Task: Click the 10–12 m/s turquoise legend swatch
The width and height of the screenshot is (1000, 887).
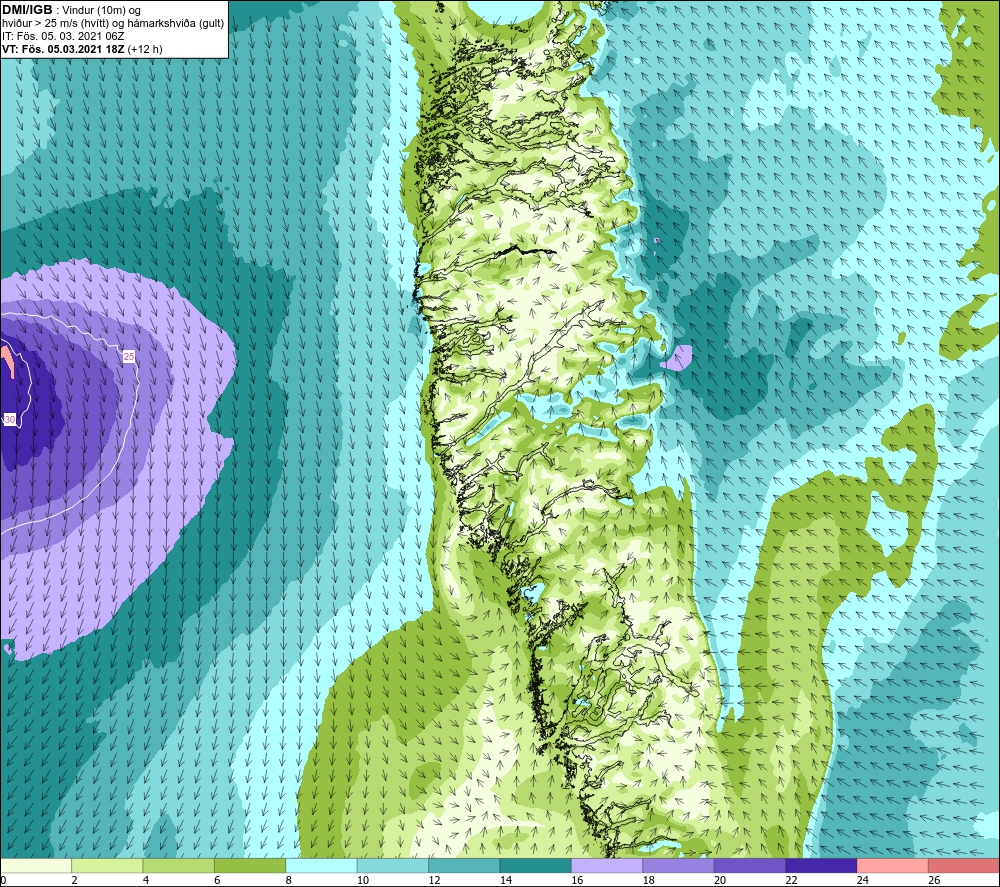Action: (x=393, y=865)
